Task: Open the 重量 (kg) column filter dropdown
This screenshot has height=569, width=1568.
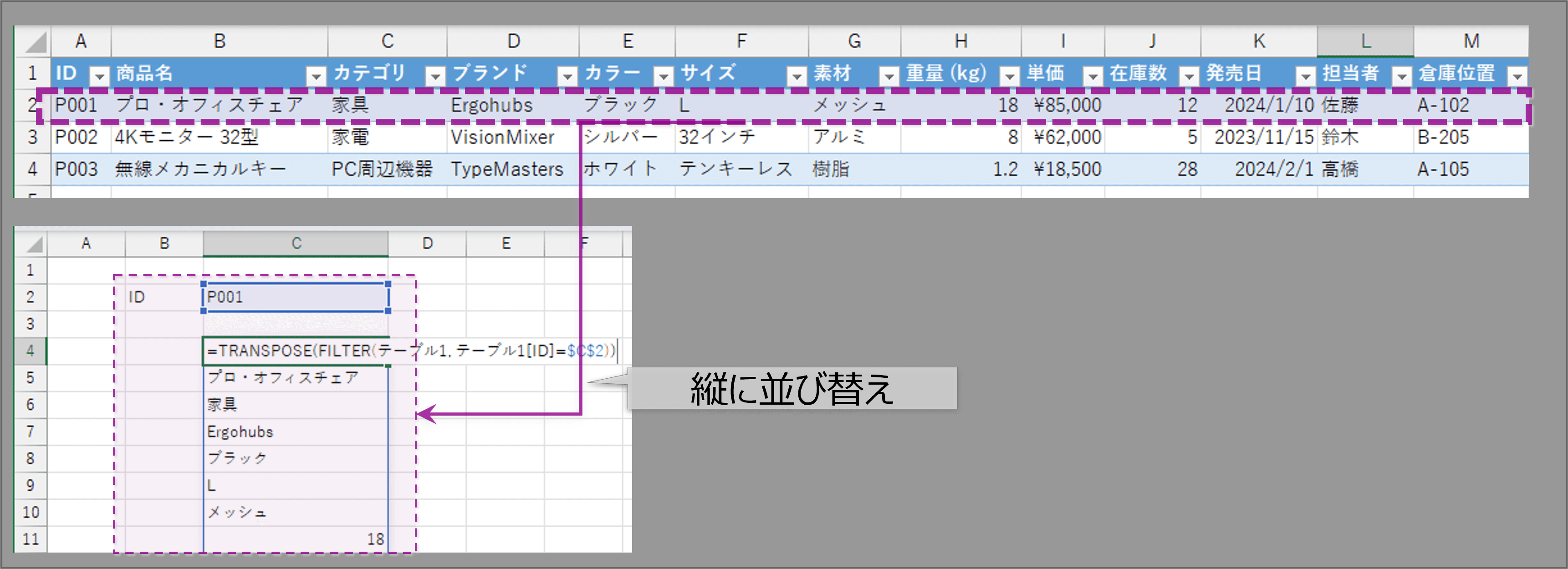Action: click(x=1010, y=76)
